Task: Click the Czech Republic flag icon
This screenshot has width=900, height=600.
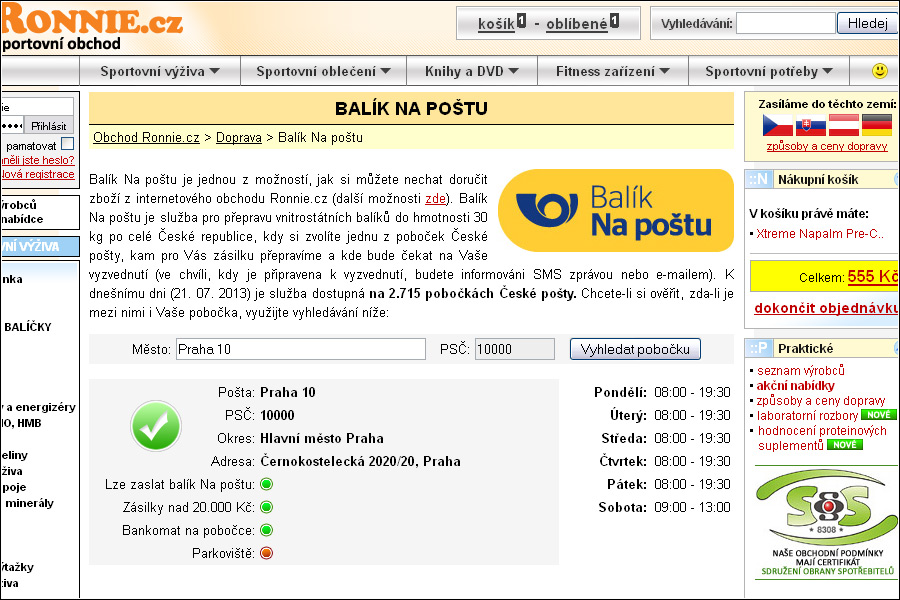Action: click(x=777, y=125)
